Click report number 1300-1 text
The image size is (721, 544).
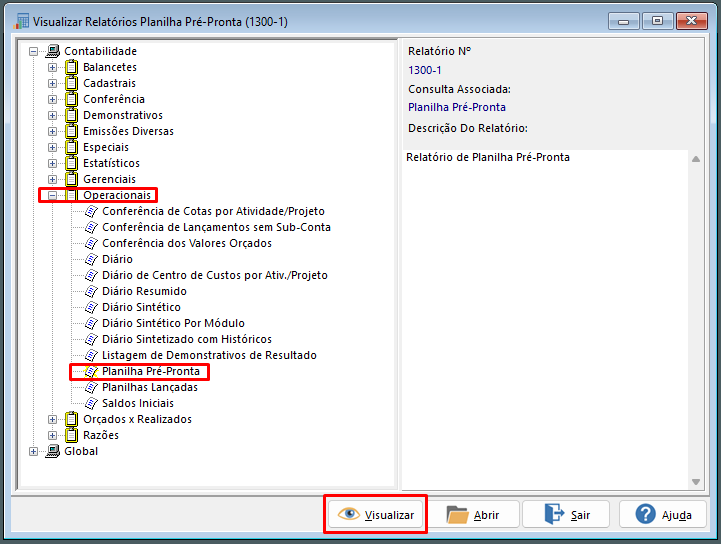click(424, 70)
